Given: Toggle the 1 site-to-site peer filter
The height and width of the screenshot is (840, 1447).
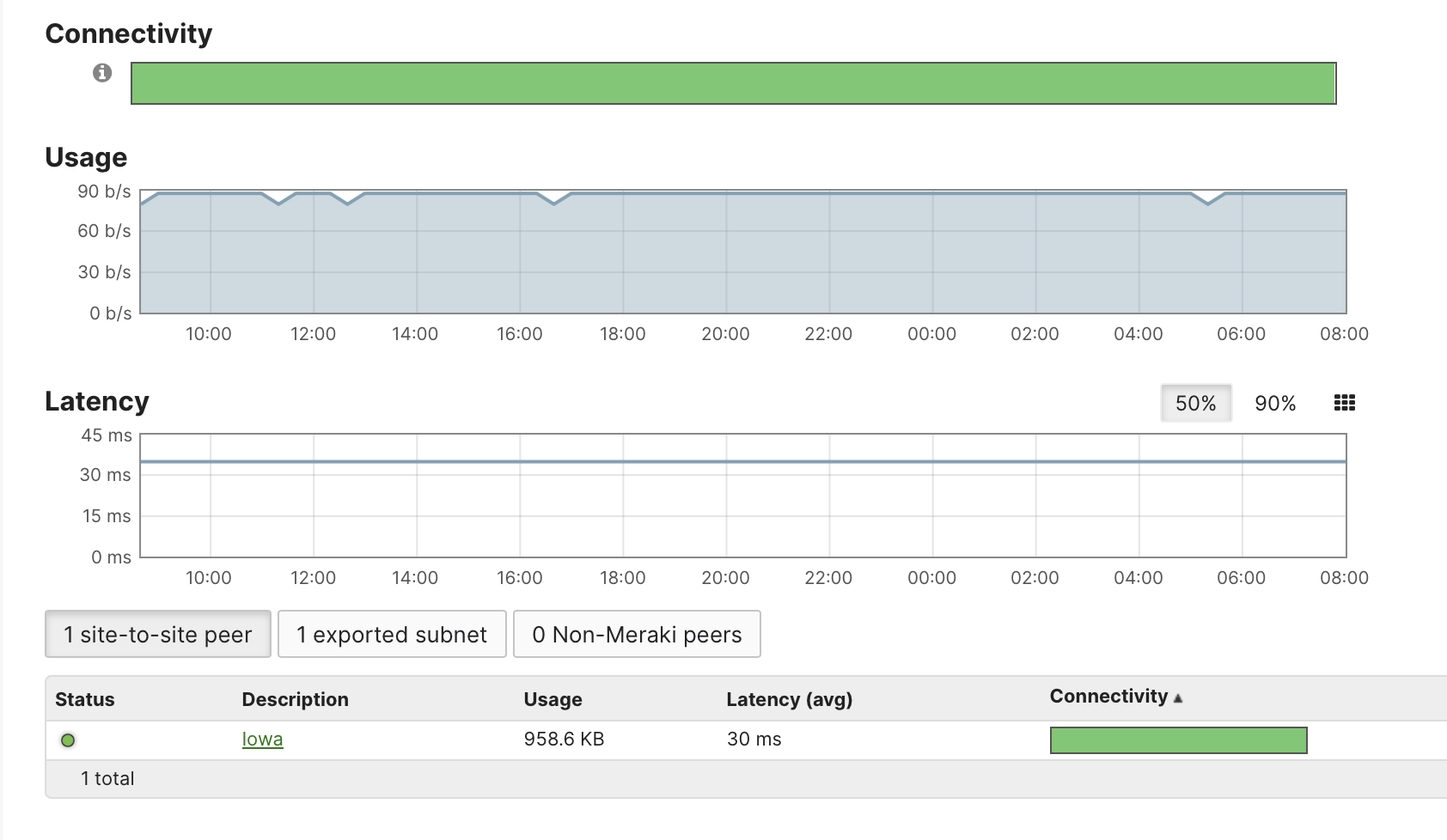Looking at the screenshot, I should coord(158,634).
